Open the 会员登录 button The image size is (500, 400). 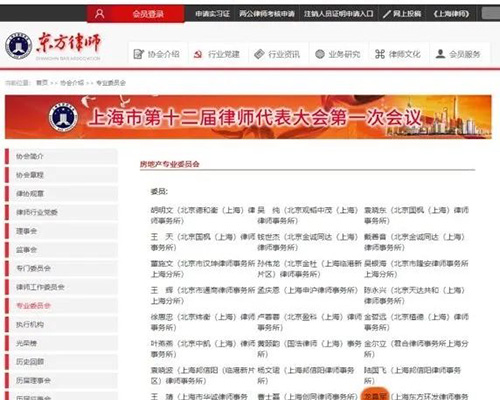135,14
